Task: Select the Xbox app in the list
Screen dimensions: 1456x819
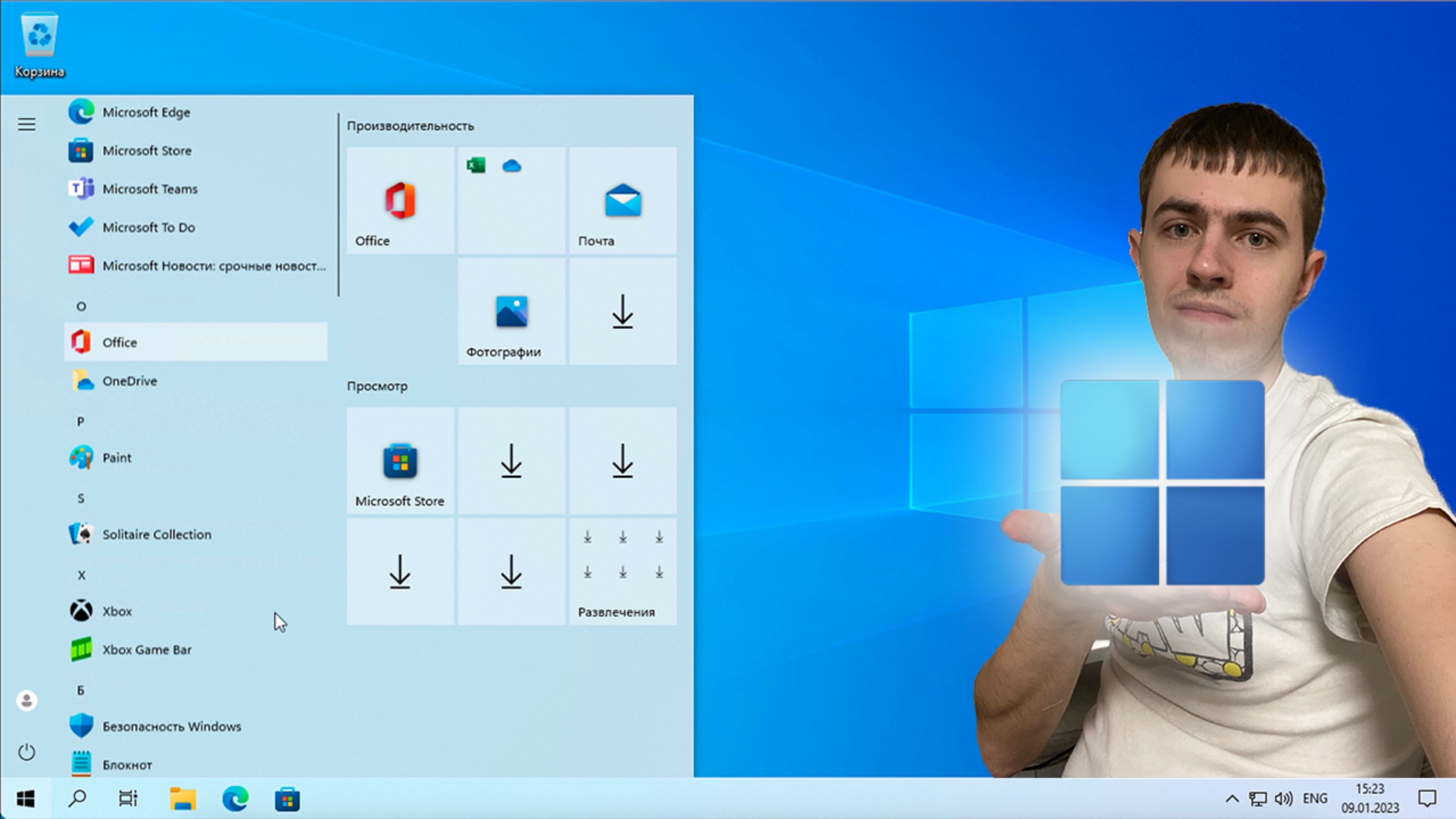Action: (116, 611)
